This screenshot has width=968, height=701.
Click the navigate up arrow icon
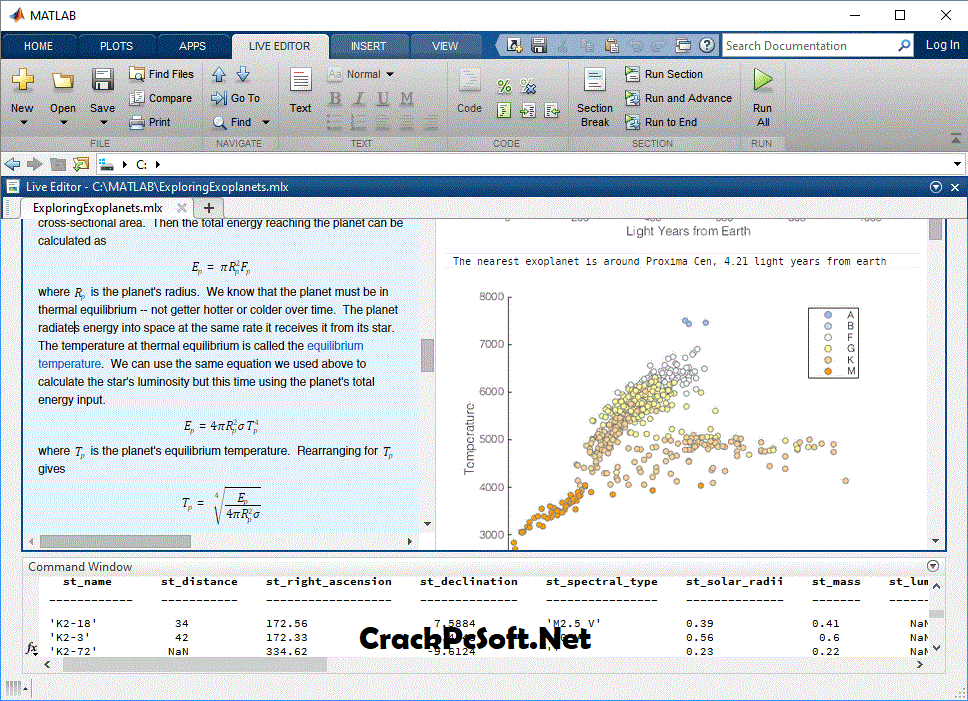pyautogui.click(x=219, y=75)
